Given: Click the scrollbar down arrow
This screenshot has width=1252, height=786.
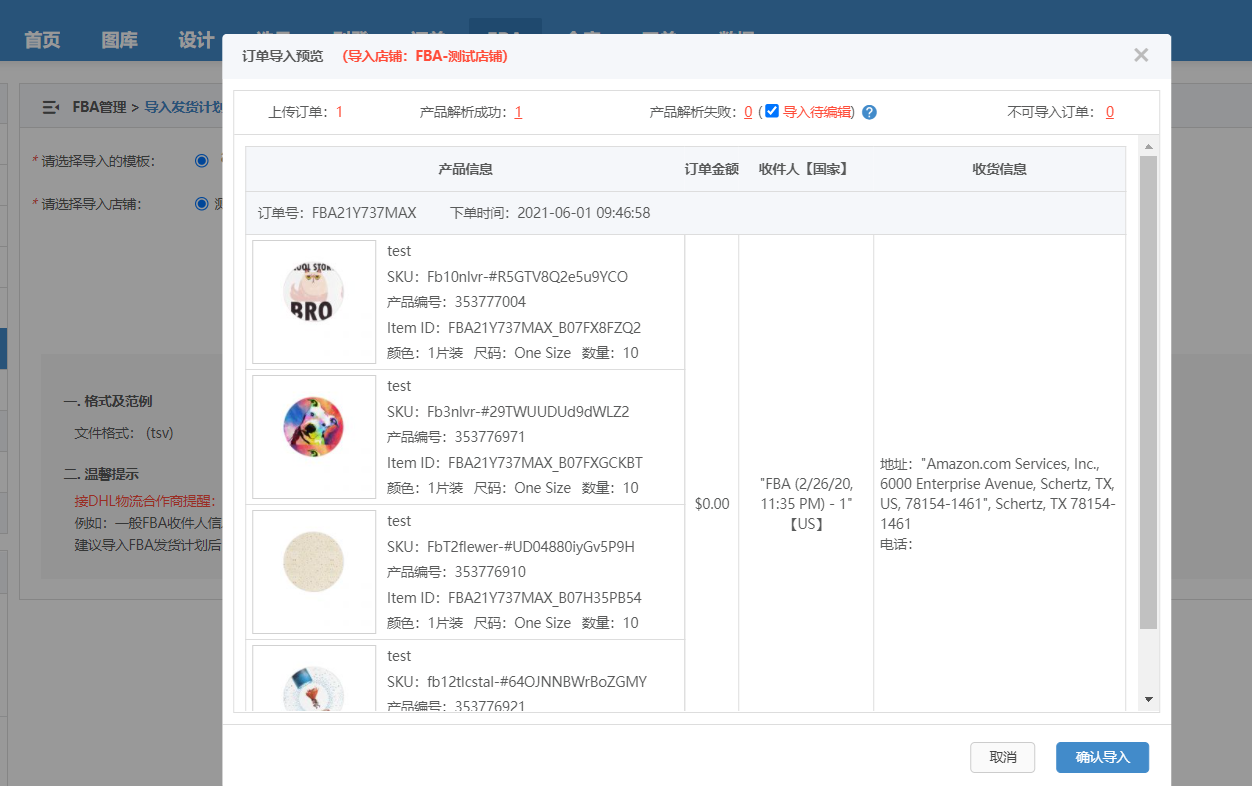Looking at the screenshot, I should (1148, 699).
